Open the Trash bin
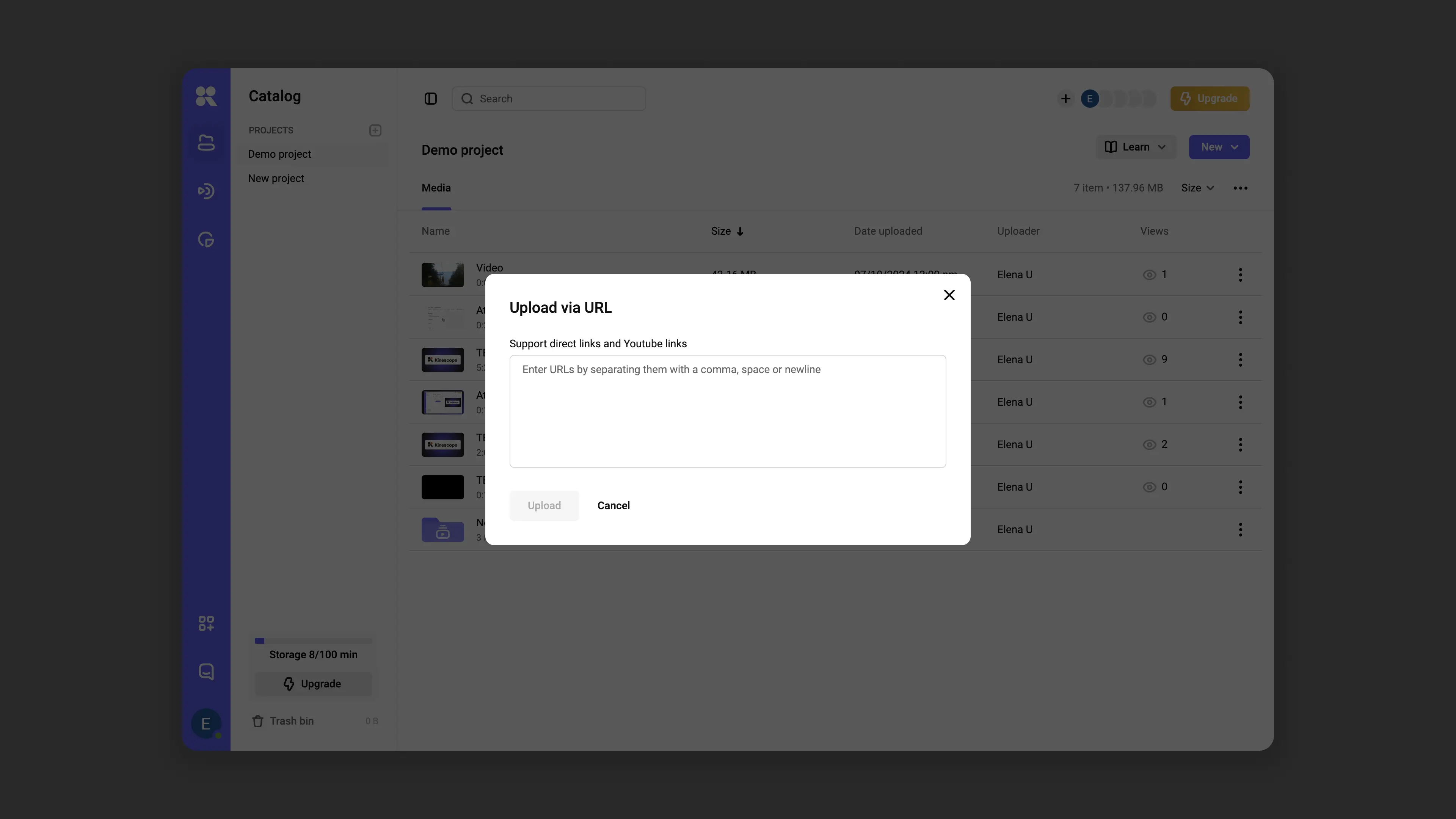Screen dimensions: 1456x819 (x=314, y=721)
